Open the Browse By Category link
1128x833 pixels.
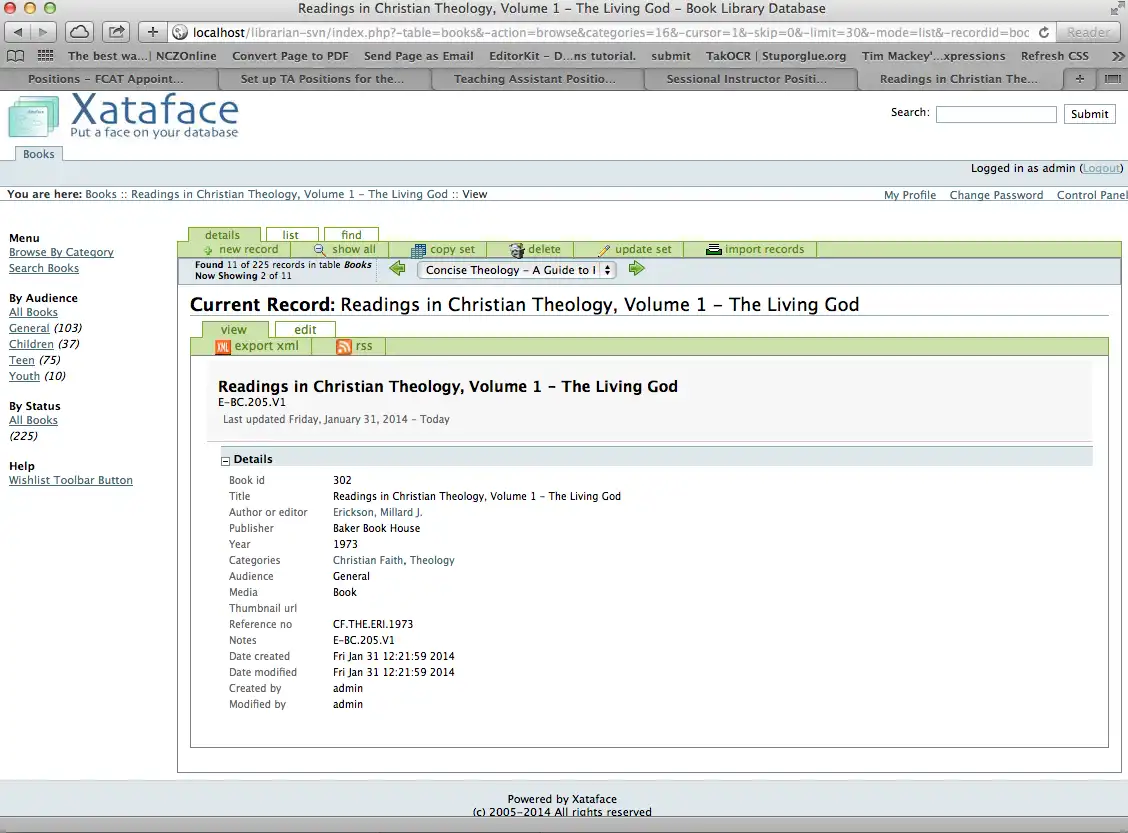(x=61, y=252)
